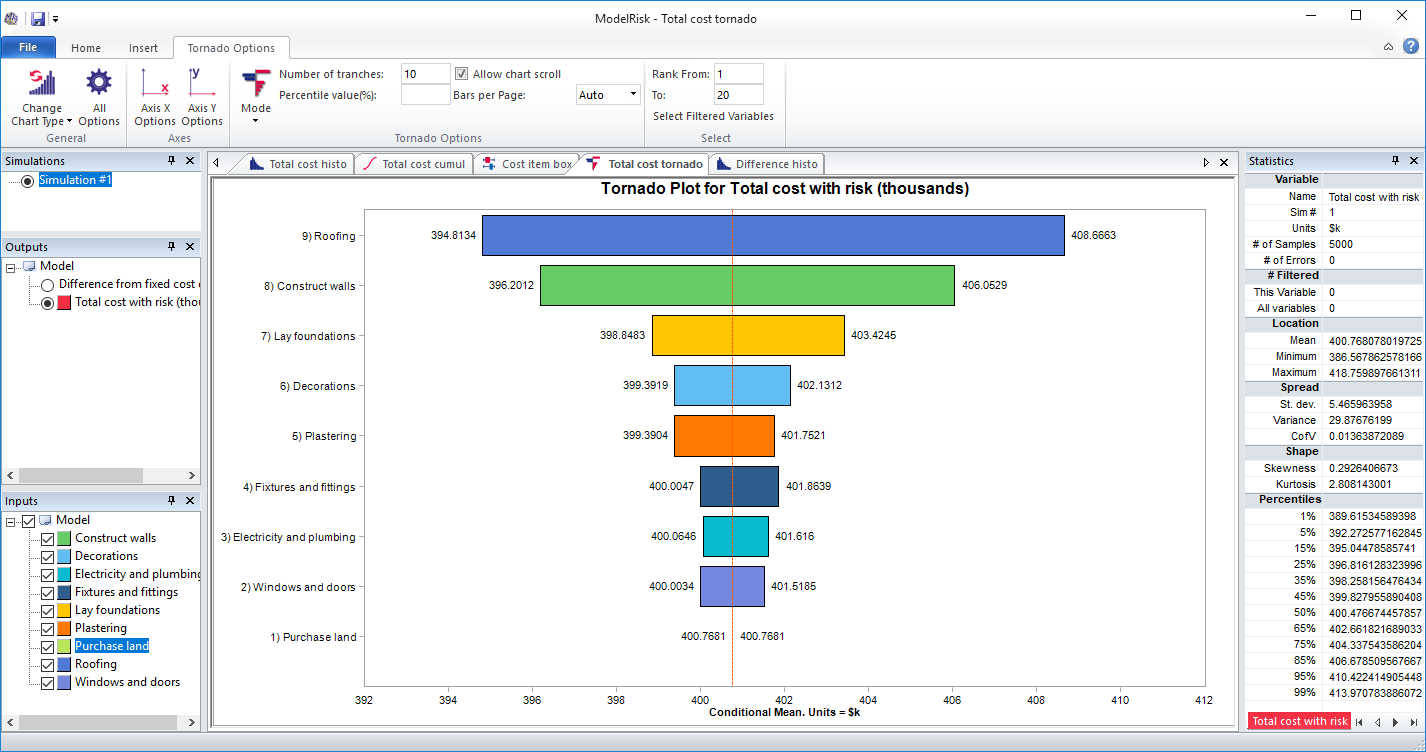Open Axis X Options
This screenshot has height=752, width=1426.
[x=155, y=97]
